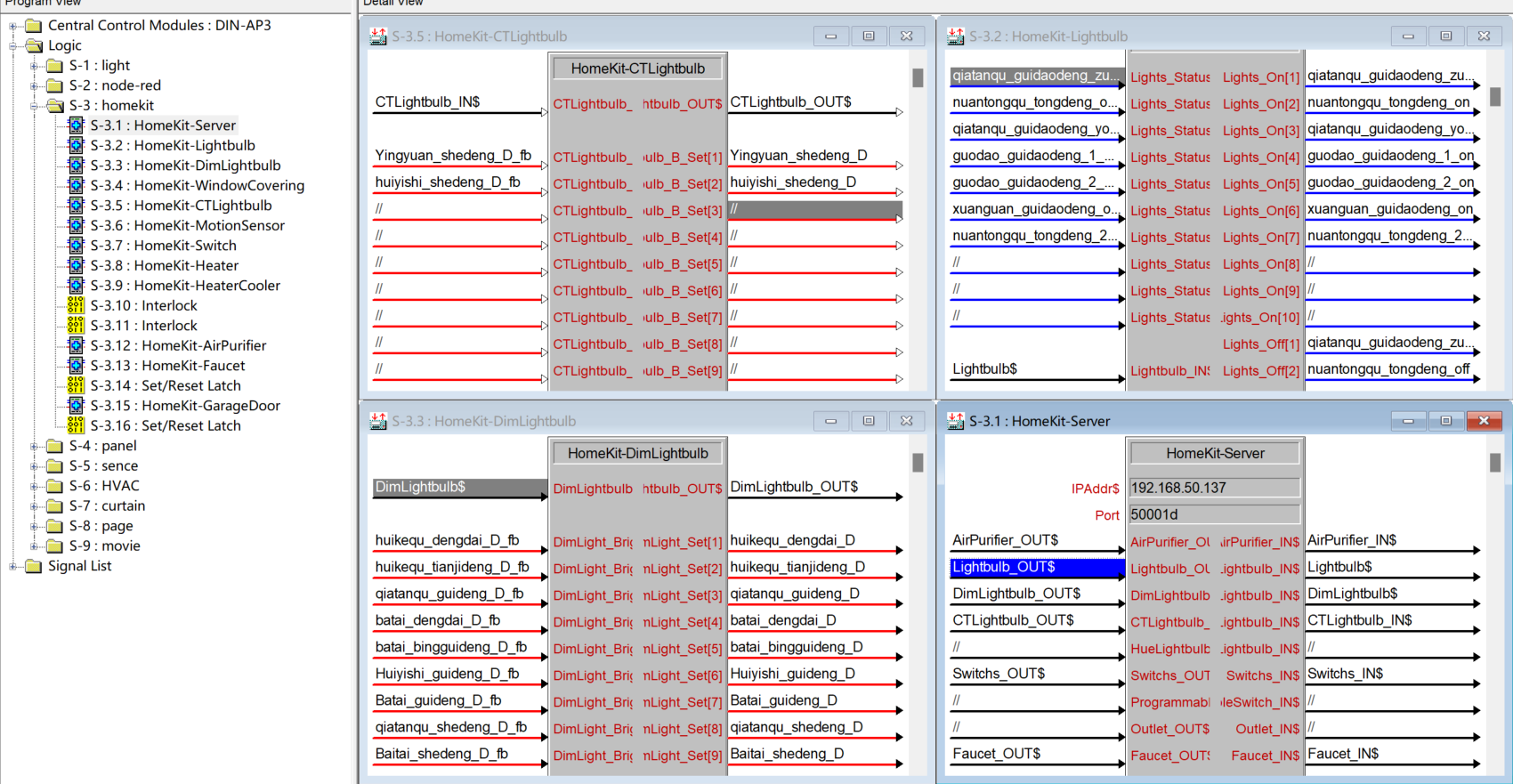Click the S-3.2 HomeKit-Lightbulb module icon
The height and width of the screenshot is (784, 1513).
point(77,145)
